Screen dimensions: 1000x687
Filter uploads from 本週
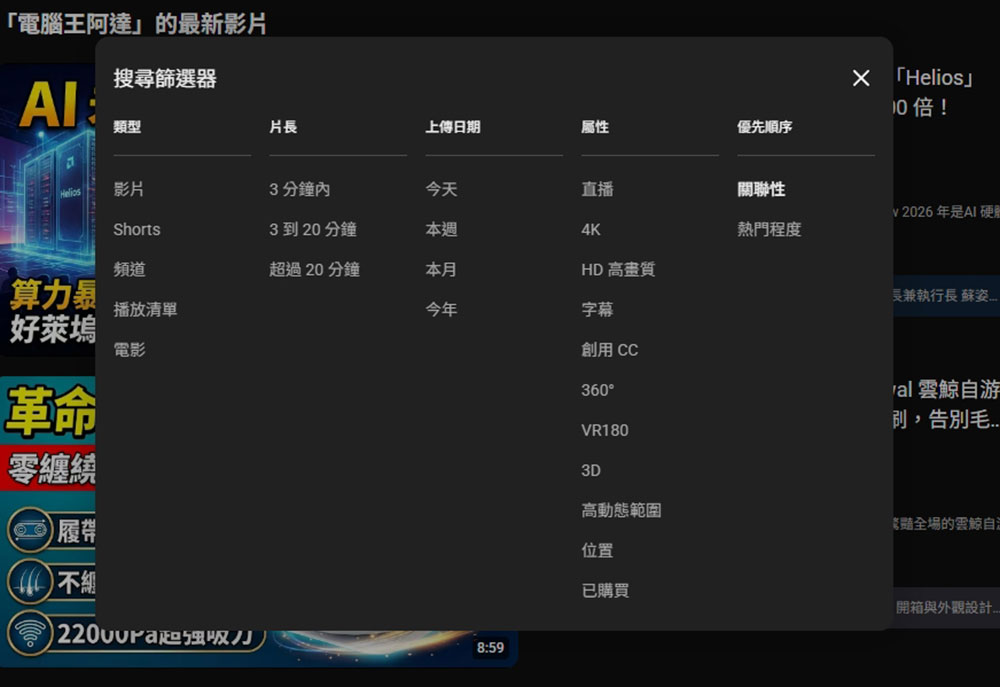pos(440,230)
